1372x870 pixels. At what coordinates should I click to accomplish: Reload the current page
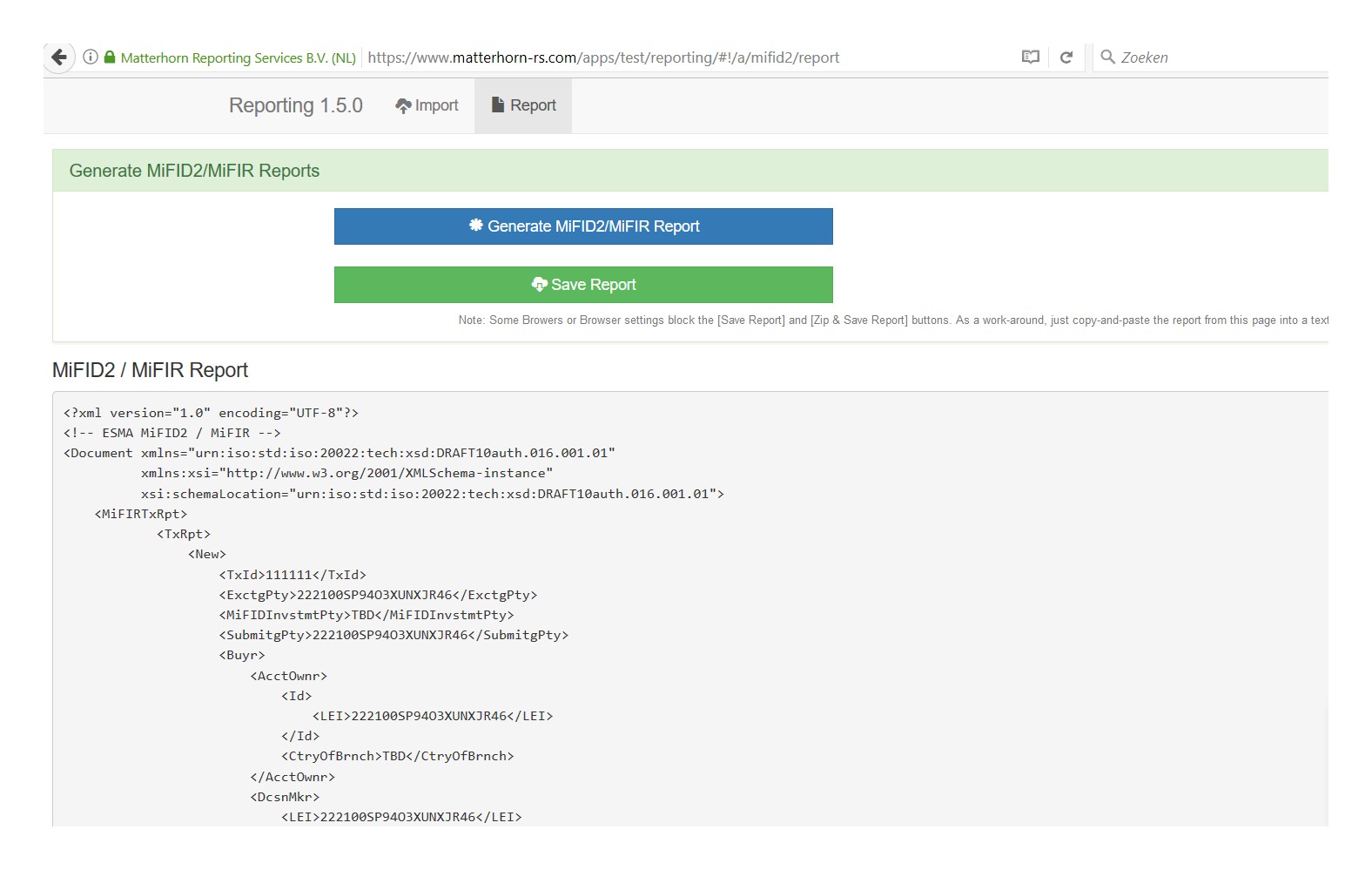[1066, 57]
